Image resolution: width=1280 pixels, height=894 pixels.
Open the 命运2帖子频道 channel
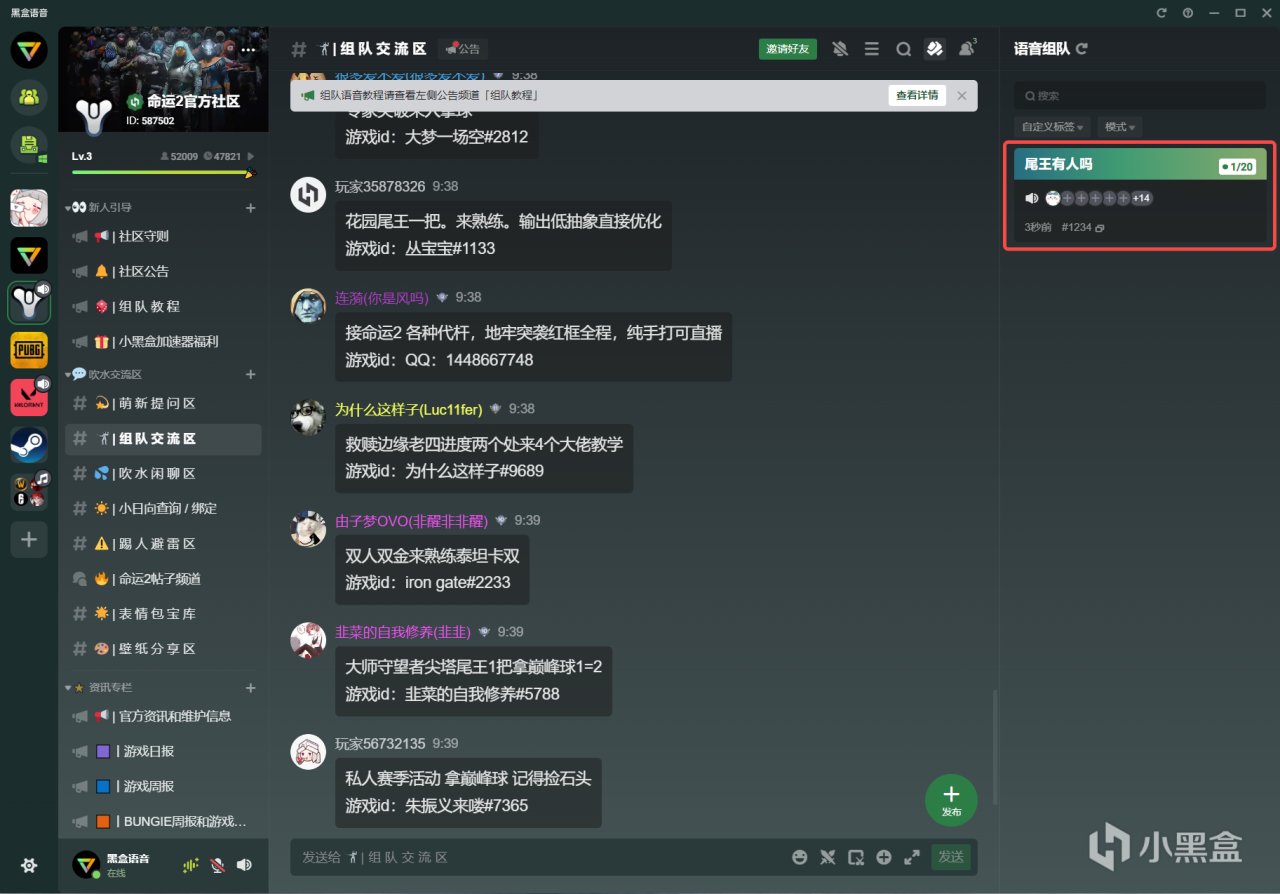163,578
